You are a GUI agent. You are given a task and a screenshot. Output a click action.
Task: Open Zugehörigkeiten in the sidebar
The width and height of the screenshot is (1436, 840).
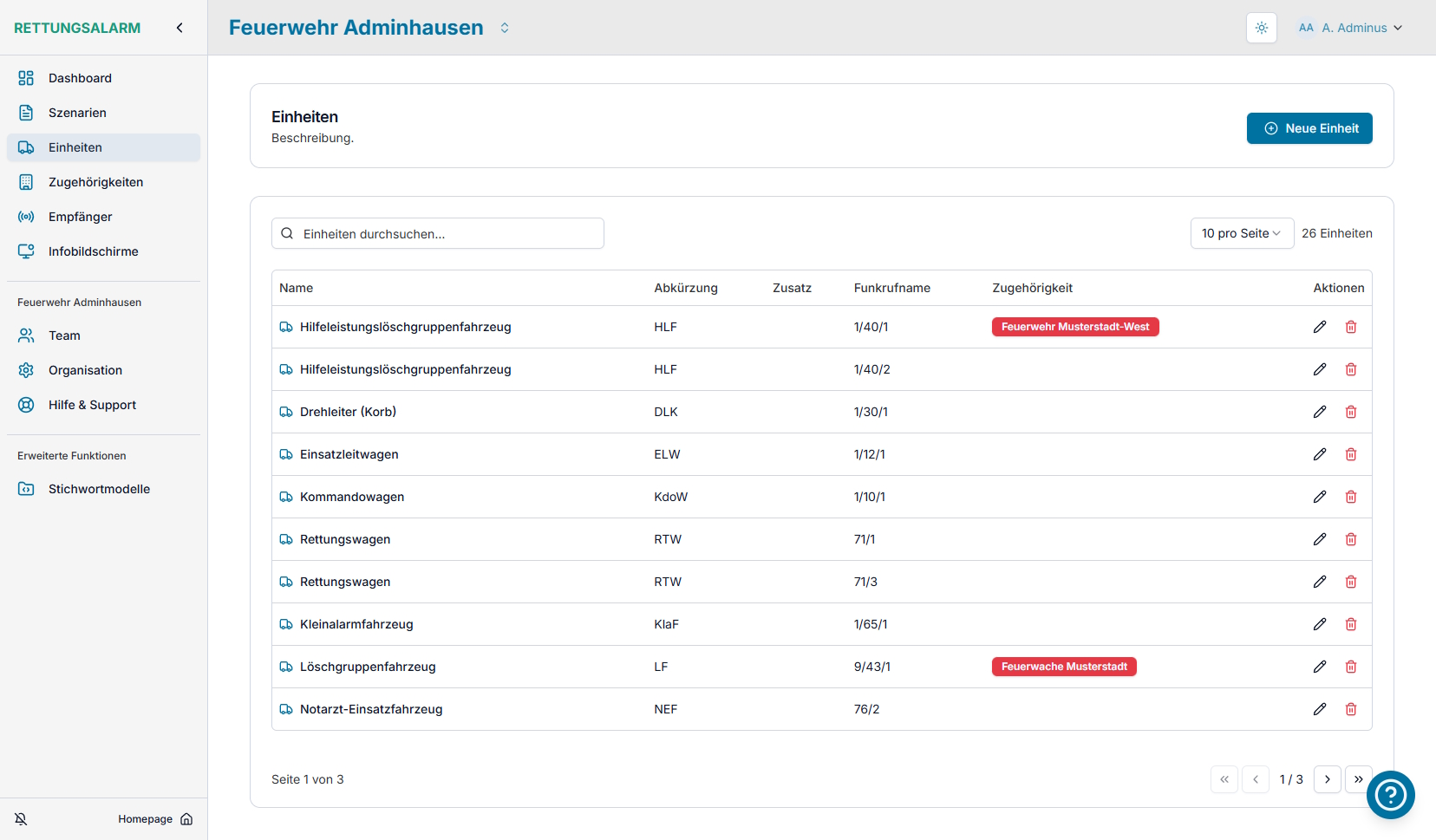coord(95,182)
